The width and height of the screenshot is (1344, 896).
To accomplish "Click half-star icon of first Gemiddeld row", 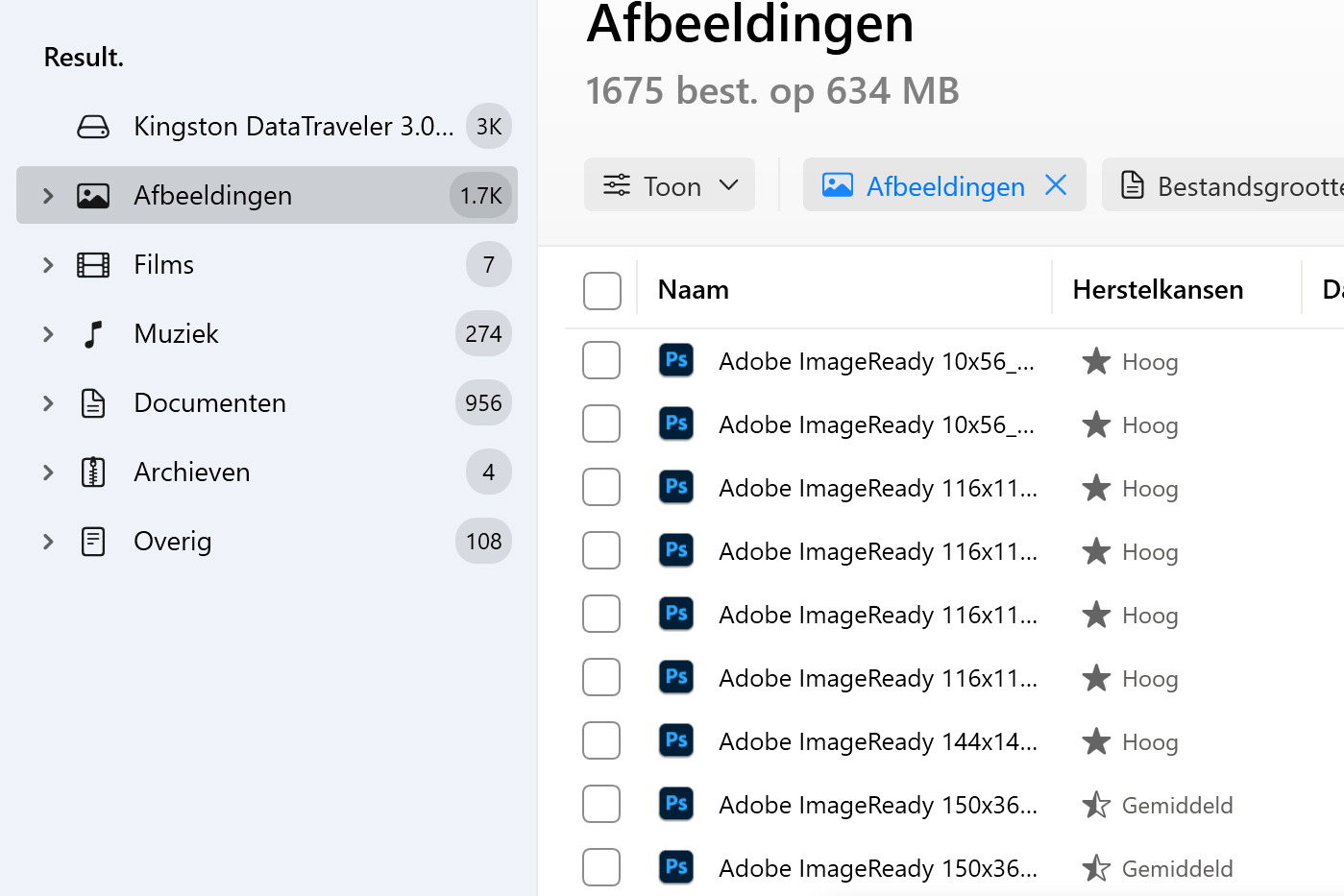I will [x=1096, y=805].
